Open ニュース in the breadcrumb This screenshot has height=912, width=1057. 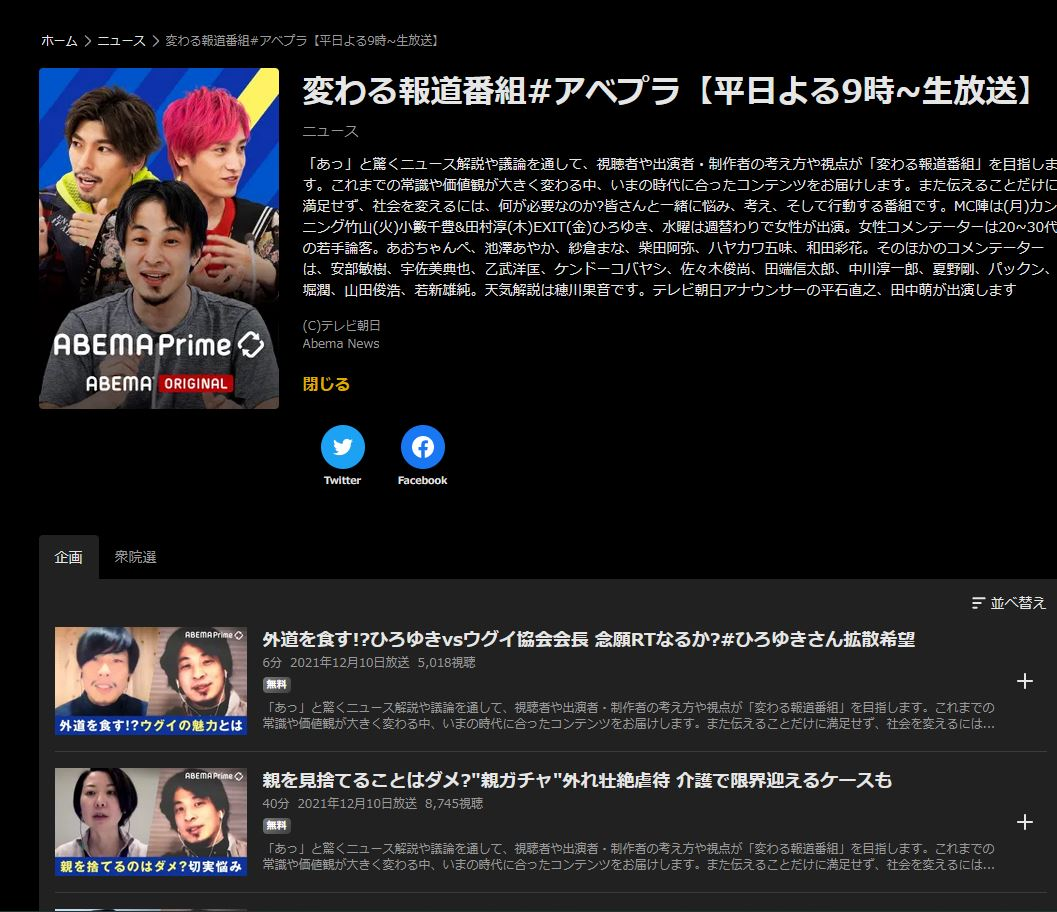pyautogui.click(x=121, y=41)
